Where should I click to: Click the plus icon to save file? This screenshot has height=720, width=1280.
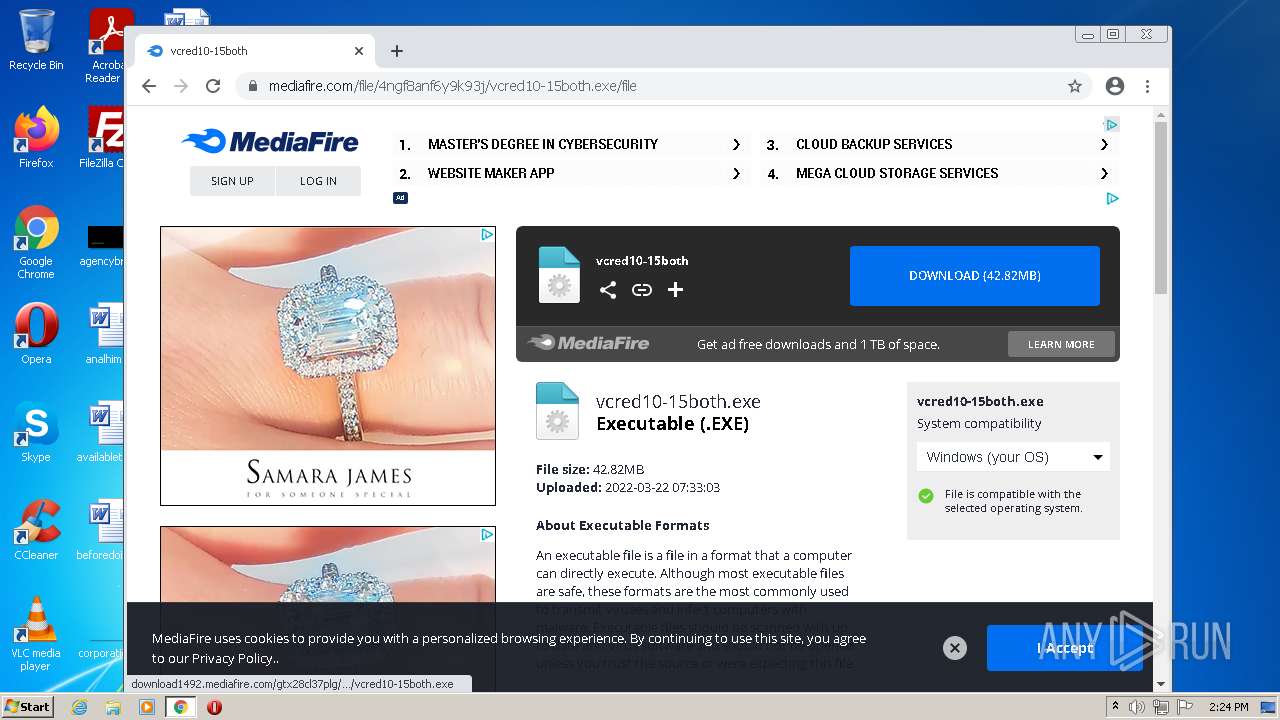[x=676, y=290]
